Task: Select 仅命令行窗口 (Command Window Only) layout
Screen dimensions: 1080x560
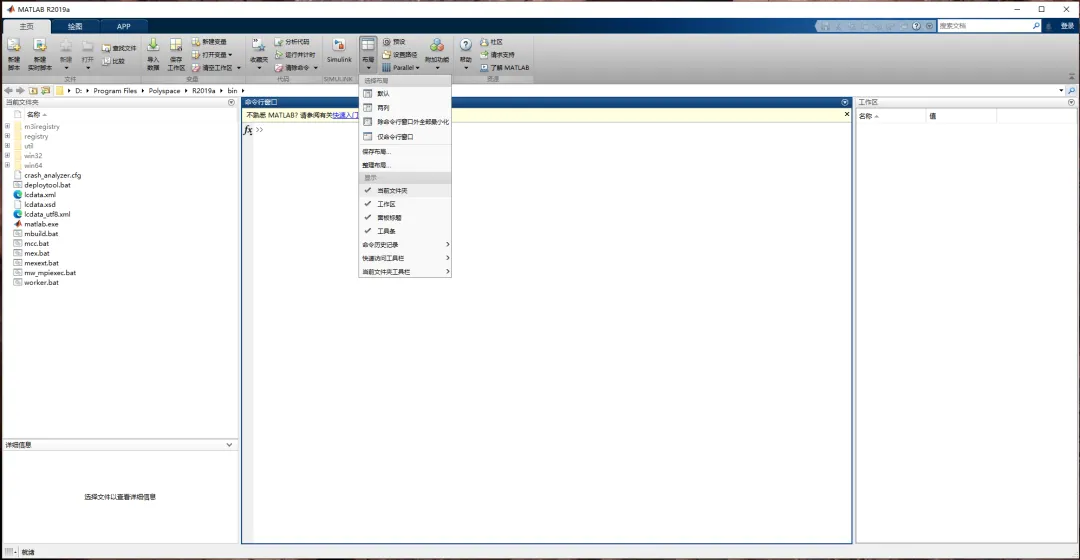Action: click(x=405, y=137)
